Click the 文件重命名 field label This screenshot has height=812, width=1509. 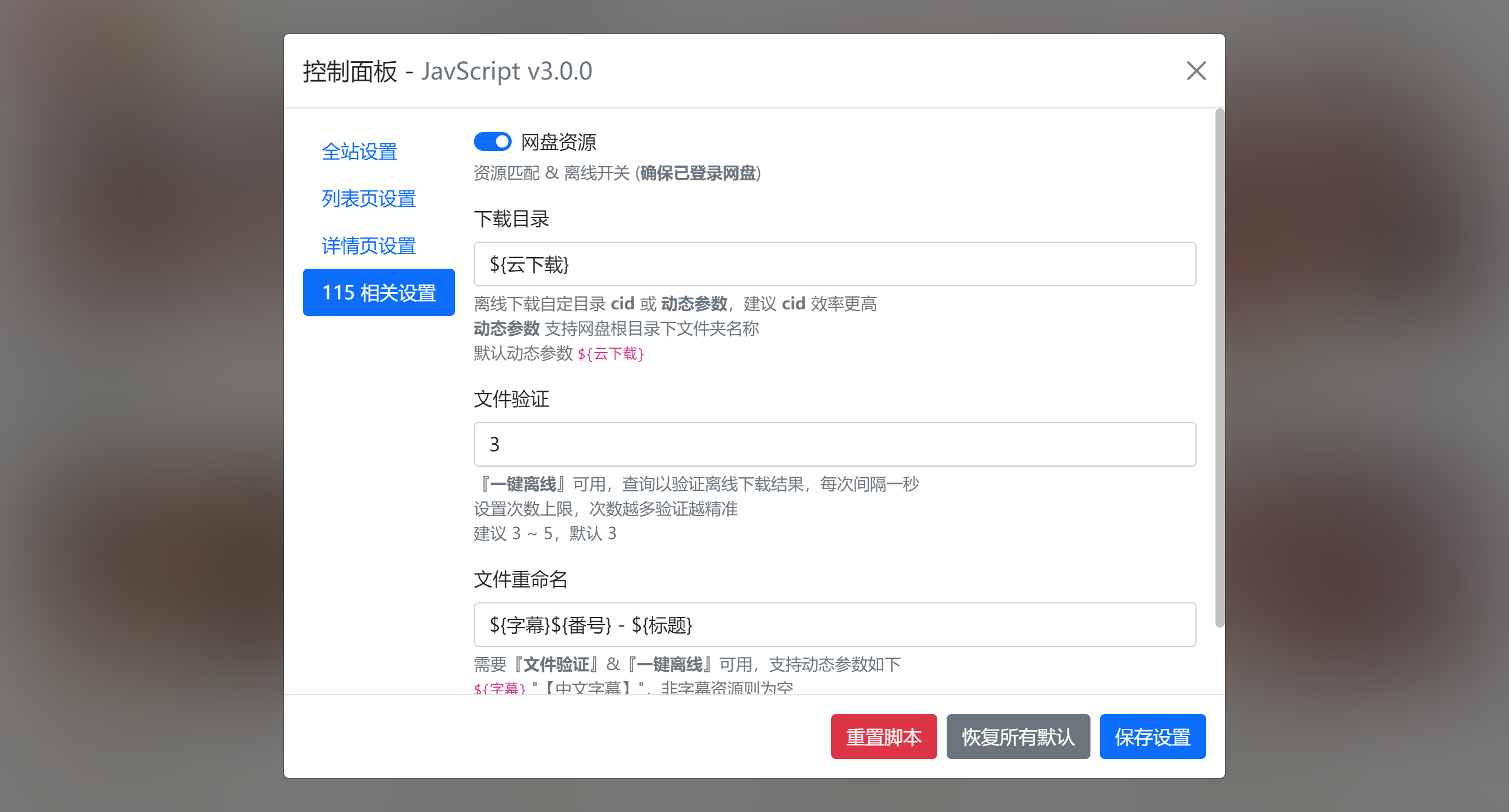click(x=520, y=579)
